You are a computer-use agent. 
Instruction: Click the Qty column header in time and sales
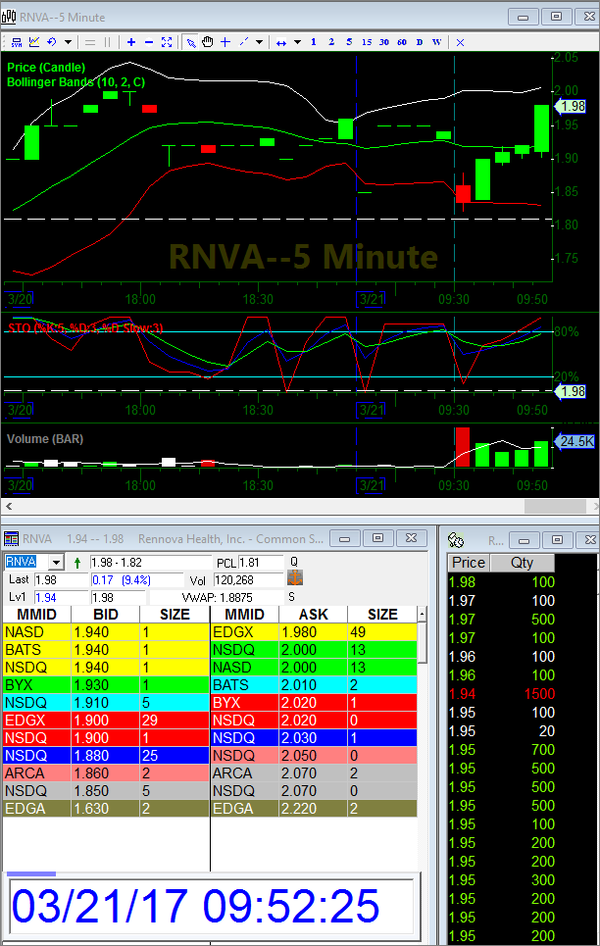(x=522, y=563)
